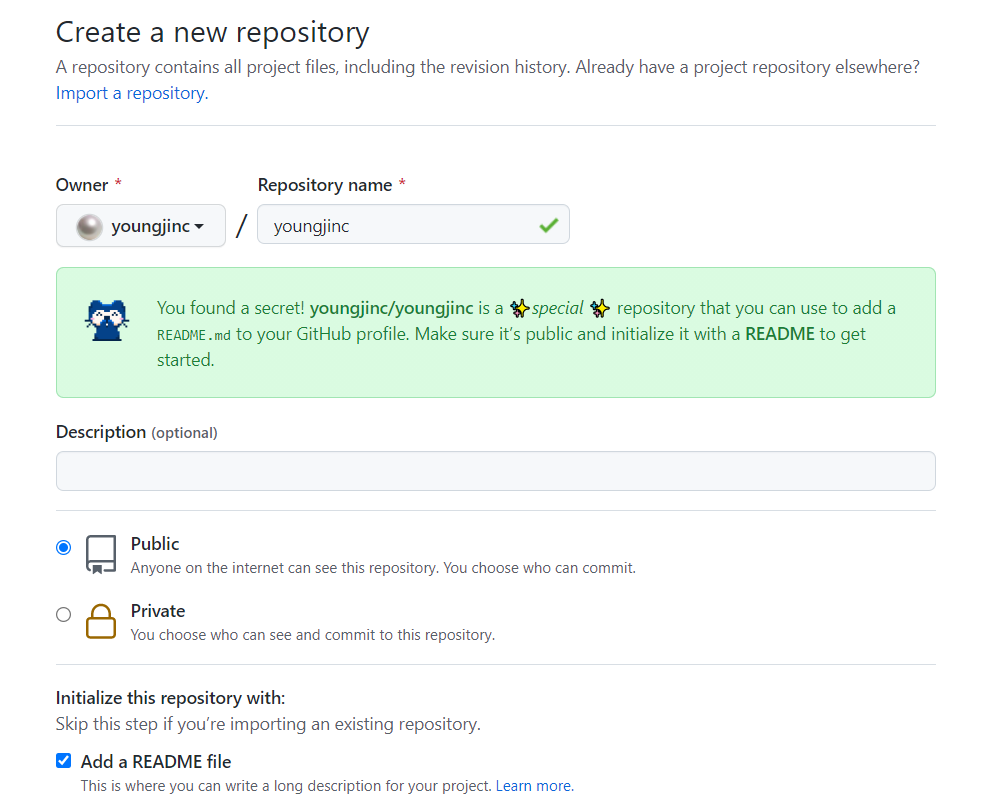
Task: Click the README.md monospace text in the banner
Action: click(193, 335)
